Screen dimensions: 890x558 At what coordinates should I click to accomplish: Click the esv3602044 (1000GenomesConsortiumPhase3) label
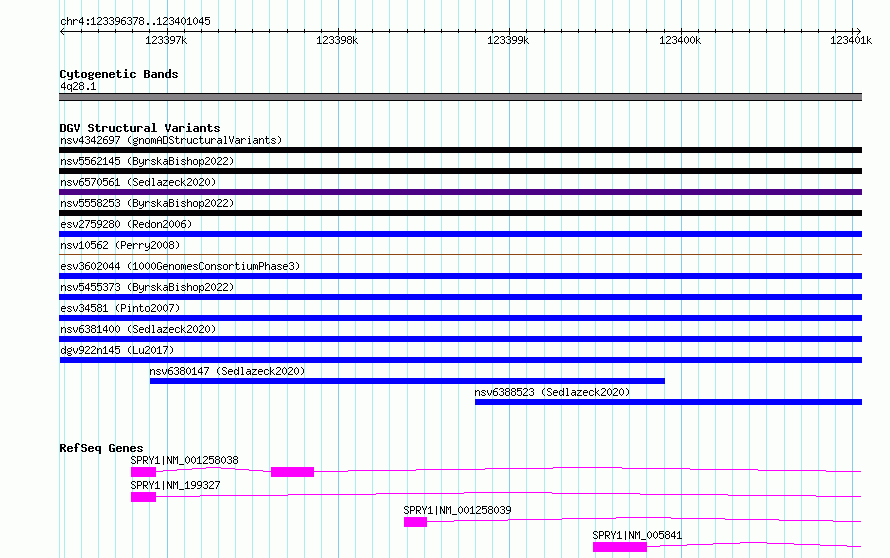click(x=180, y=266)
